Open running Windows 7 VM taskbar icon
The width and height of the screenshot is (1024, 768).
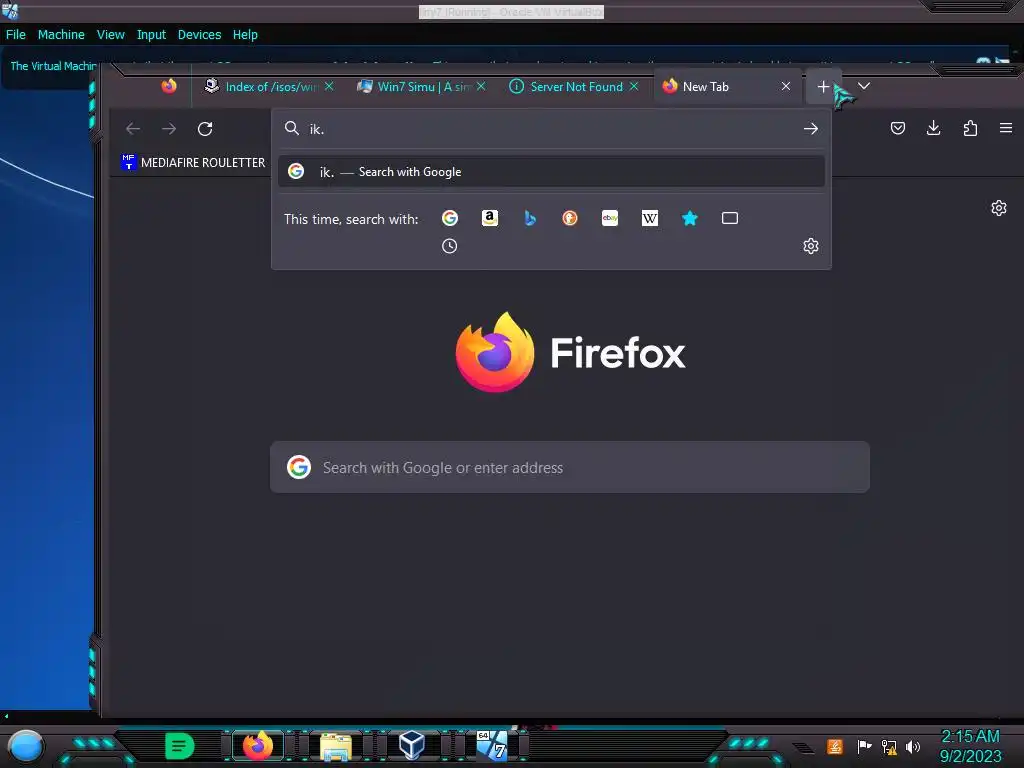coord(491,745)
